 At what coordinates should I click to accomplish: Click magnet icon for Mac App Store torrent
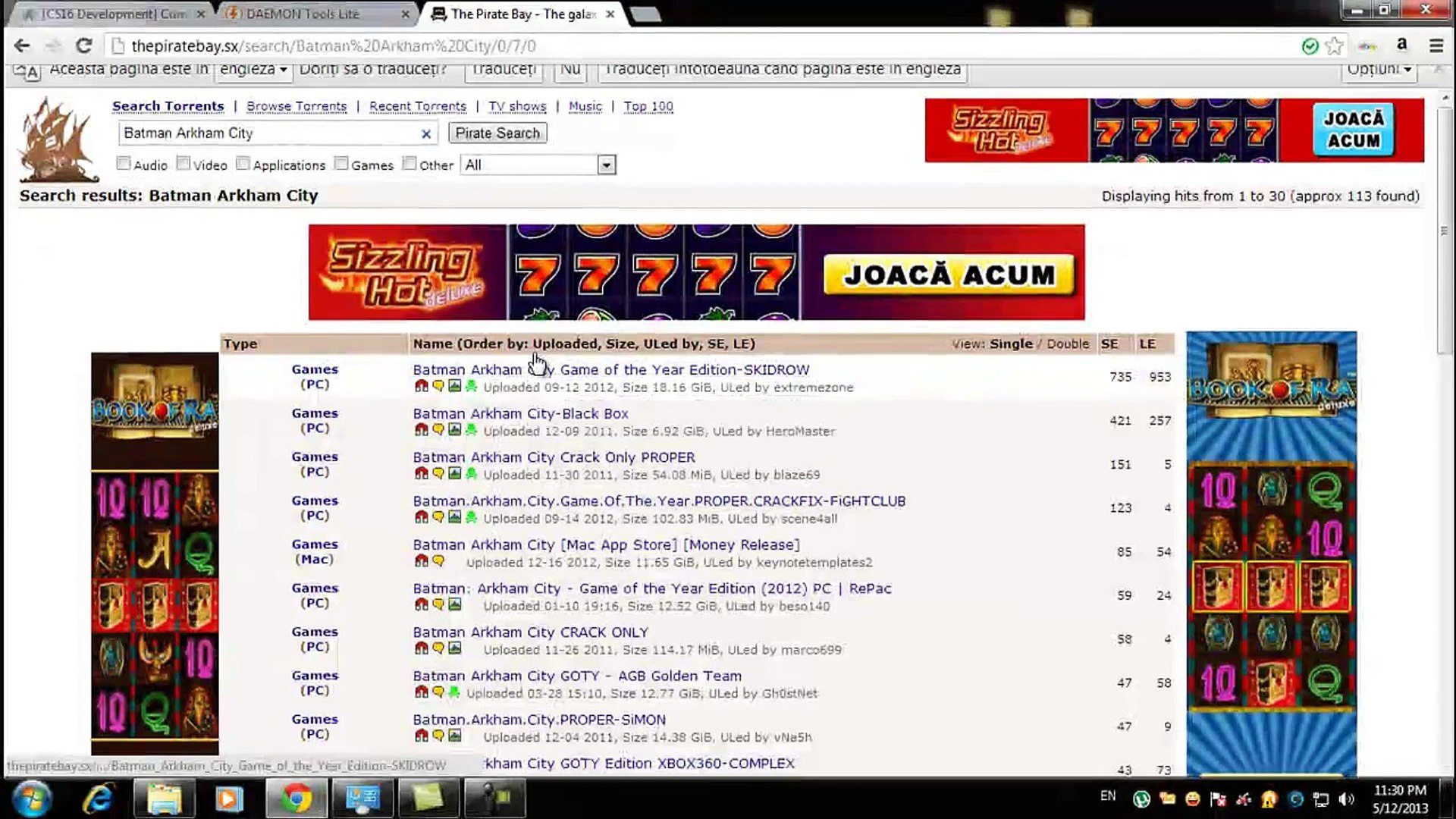click(x=422, y=561)
